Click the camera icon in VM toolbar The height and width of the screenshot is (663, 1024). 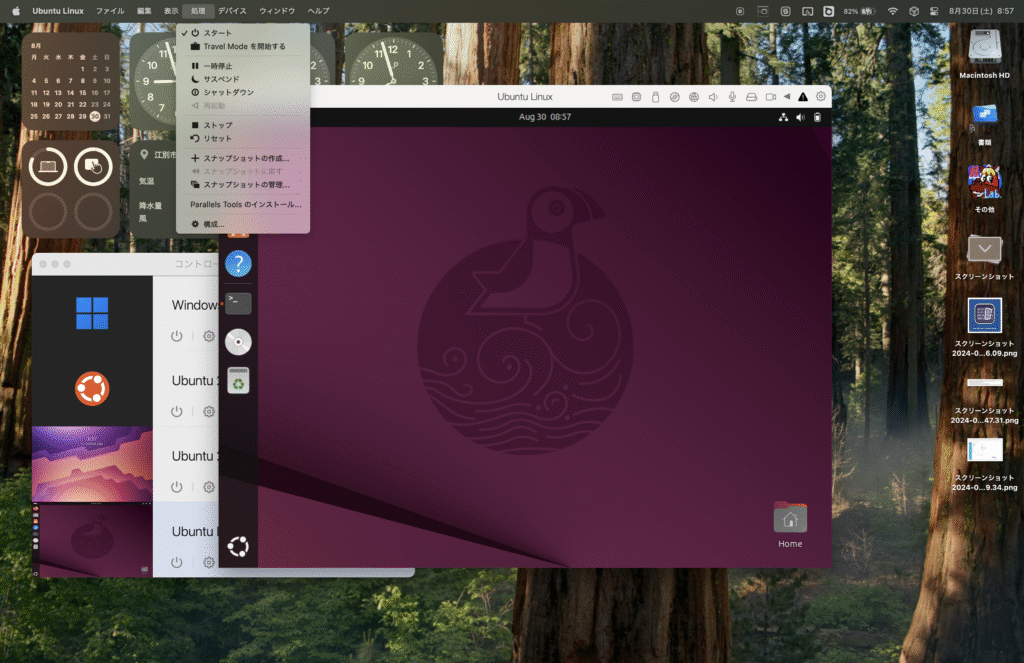point(771,97)
